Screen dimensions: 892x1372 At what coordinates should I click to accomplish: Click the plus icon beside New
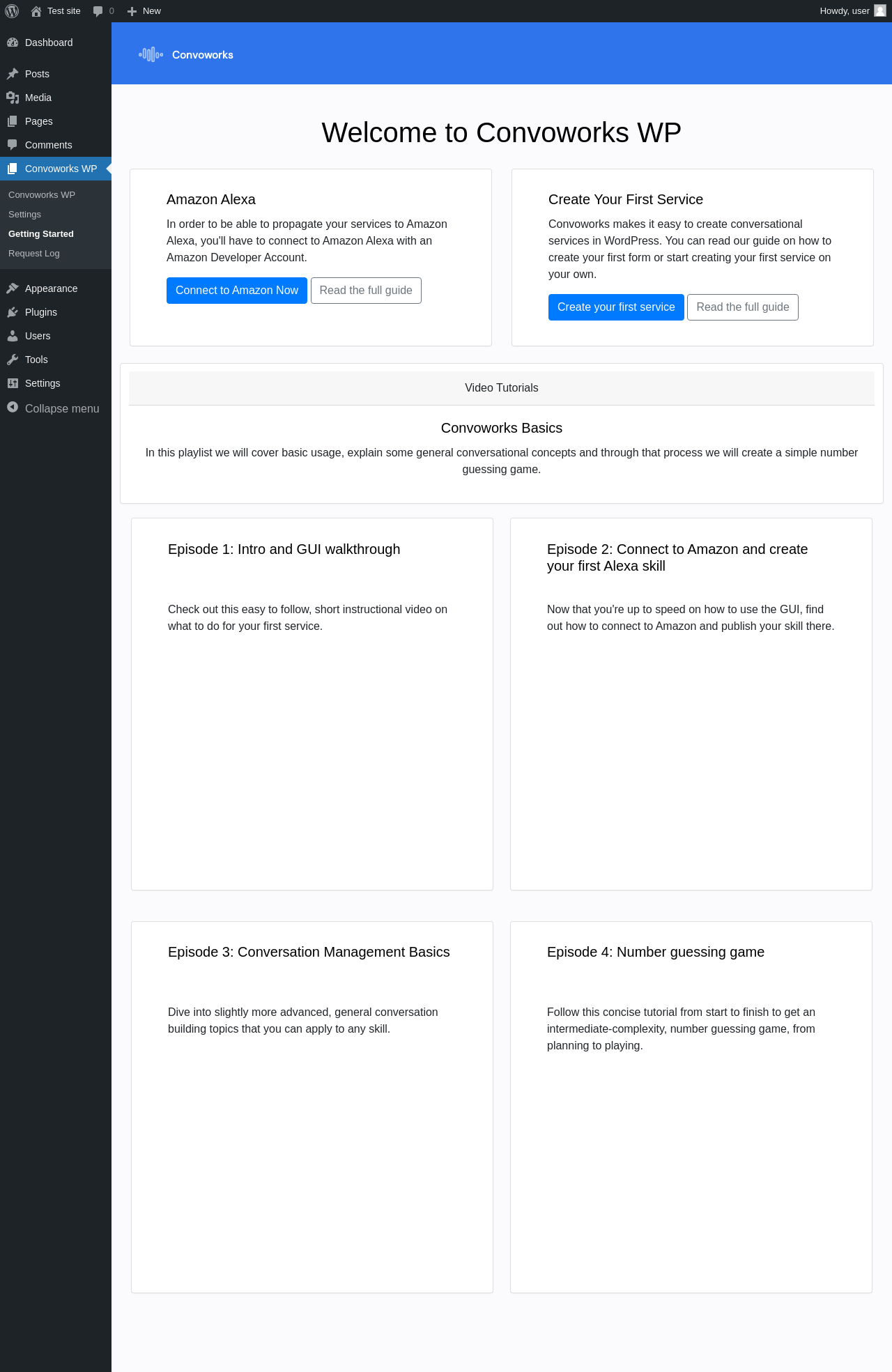coord(132,11)
